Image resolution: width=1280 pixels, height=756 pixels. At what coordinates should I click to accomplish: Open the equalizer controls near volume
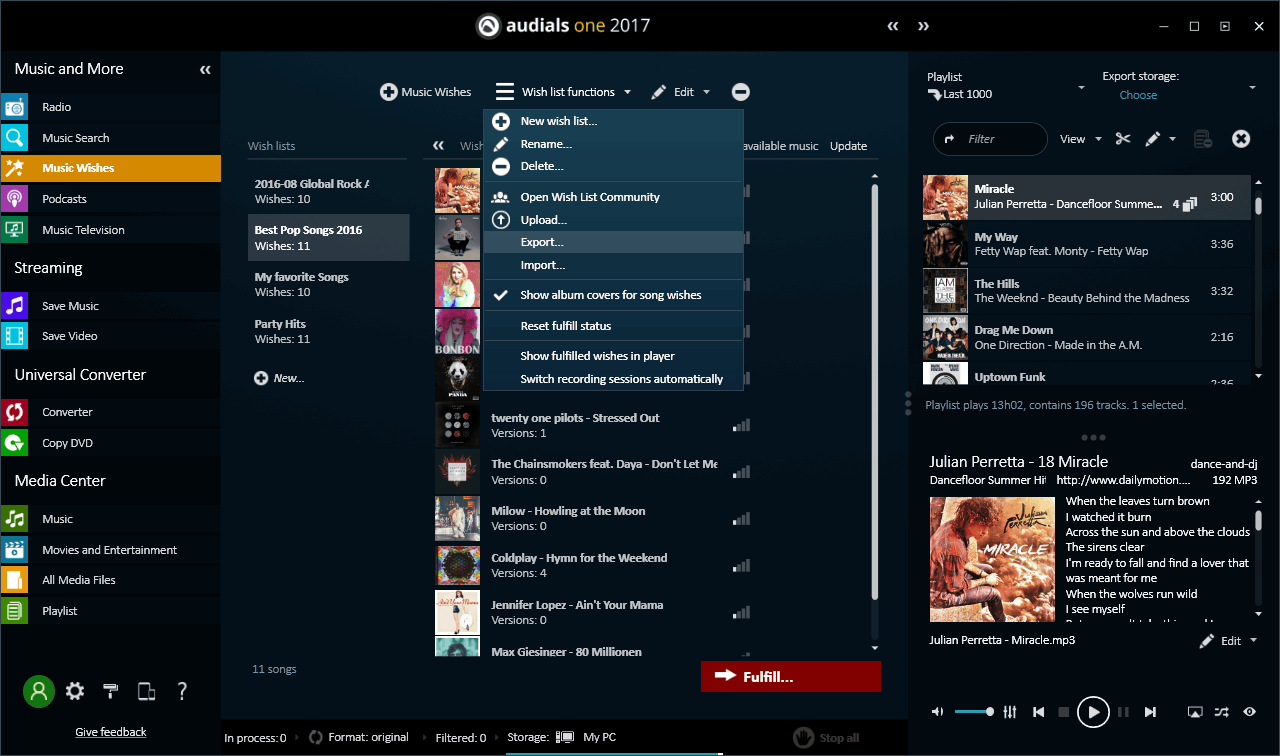pos(1009,711)
